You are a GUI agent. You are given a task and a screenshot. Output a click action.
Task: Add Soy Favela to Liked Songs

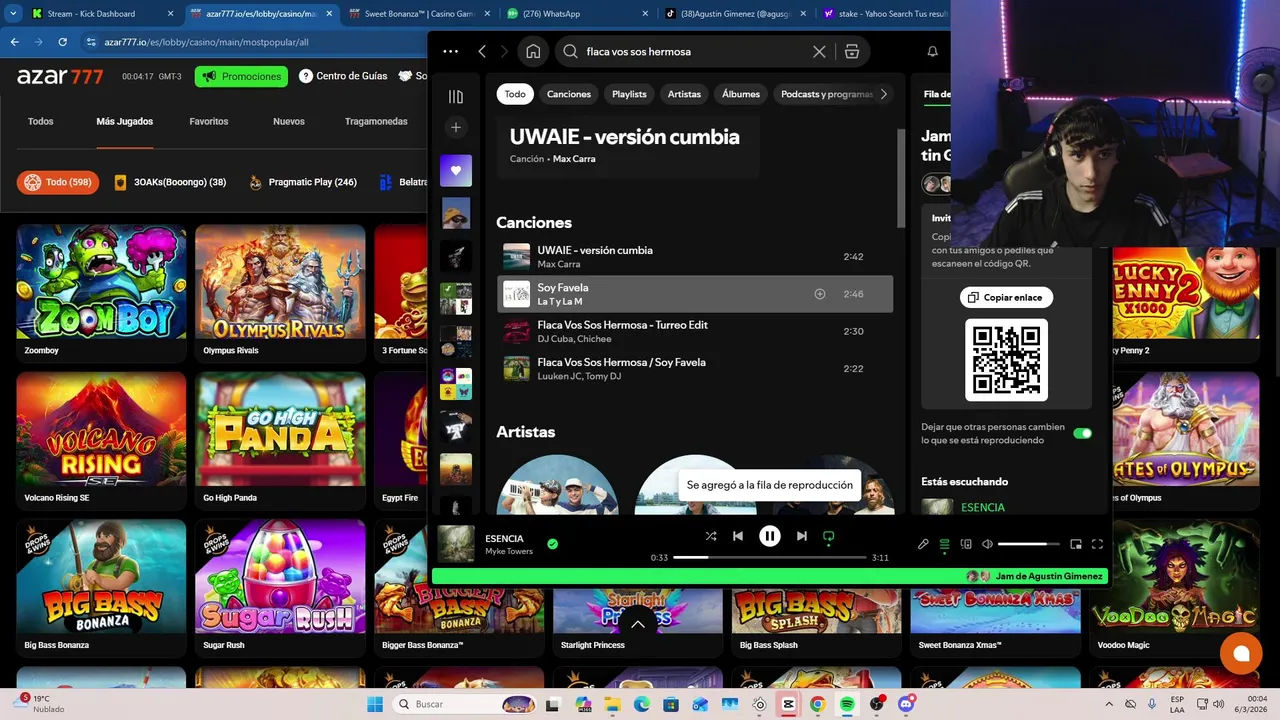coord(820,294)
